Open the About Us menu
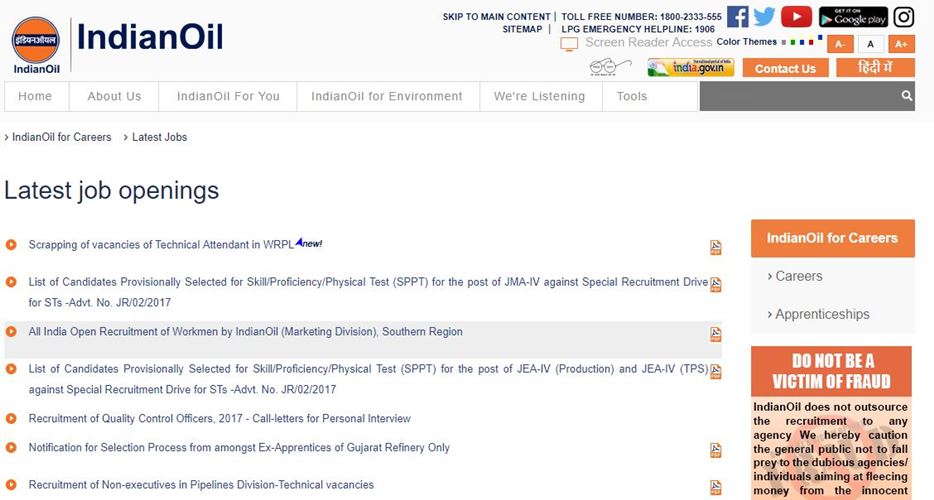 coord(114,96)
